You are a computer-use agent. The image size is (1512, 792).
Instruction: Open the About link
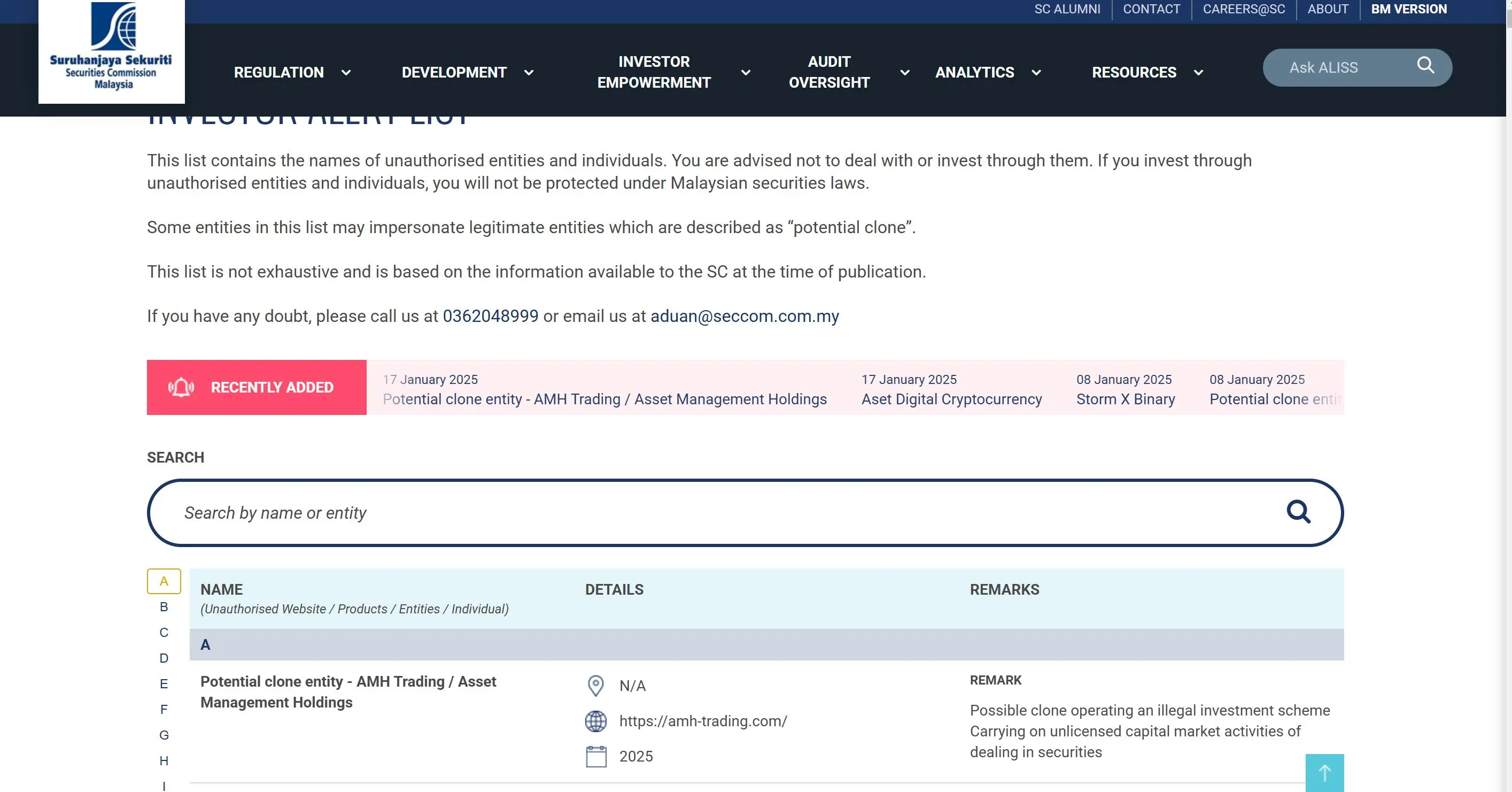(1328, 10)
